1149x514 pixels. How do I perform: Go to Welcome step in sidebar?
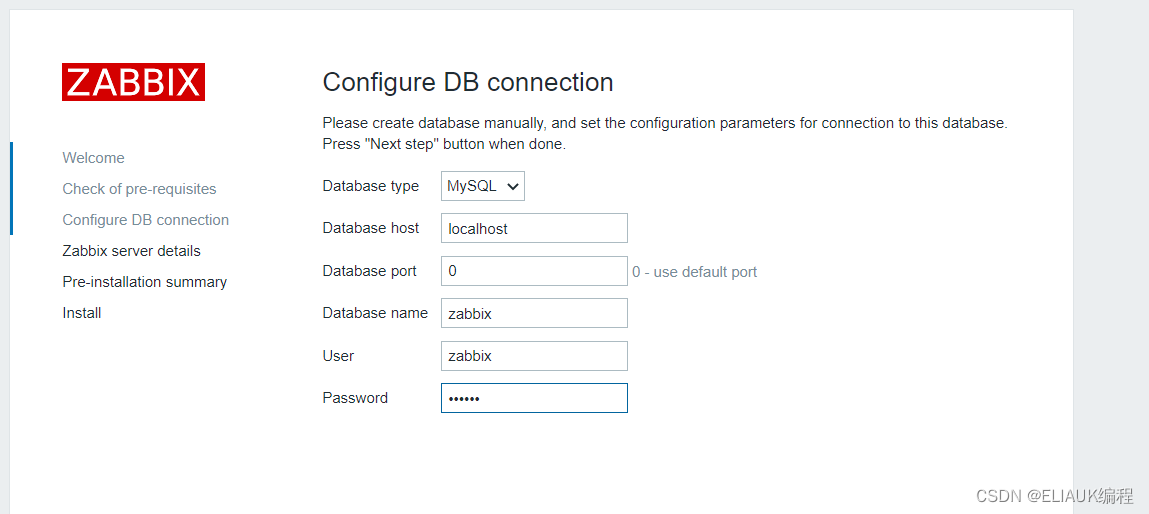(x=93, y=158)
